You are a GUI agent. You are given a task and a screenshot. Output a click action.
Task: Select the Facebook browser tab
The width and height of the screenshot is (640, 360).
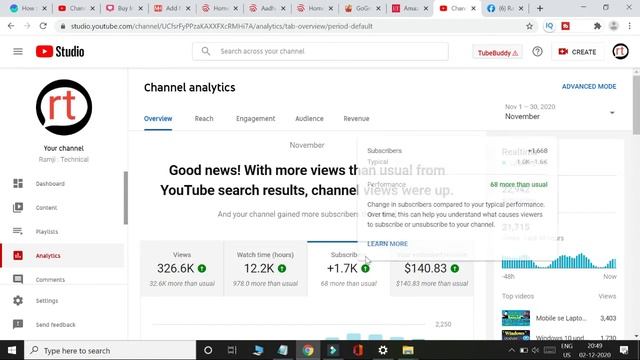point(505,8)
